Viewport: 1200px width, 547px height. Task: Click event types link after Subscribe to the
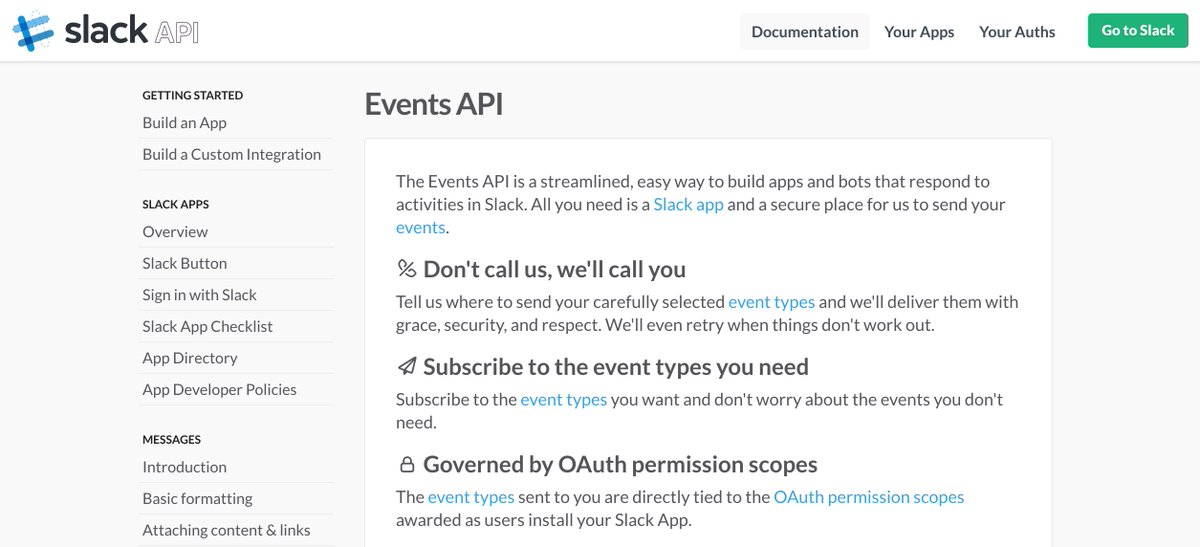click(564, 399)
